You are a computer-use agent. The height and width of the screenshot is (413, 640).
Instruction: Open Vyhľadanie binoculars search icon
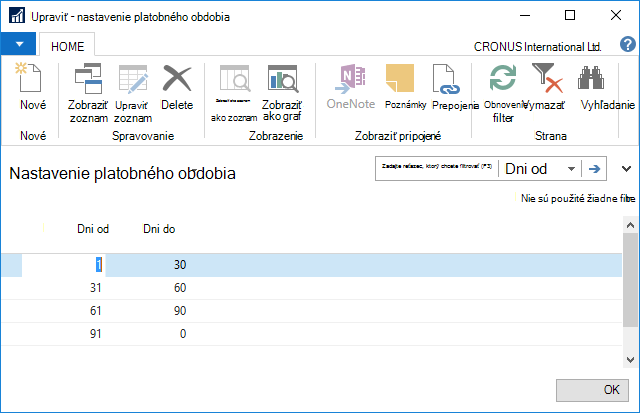pos(591,78)
